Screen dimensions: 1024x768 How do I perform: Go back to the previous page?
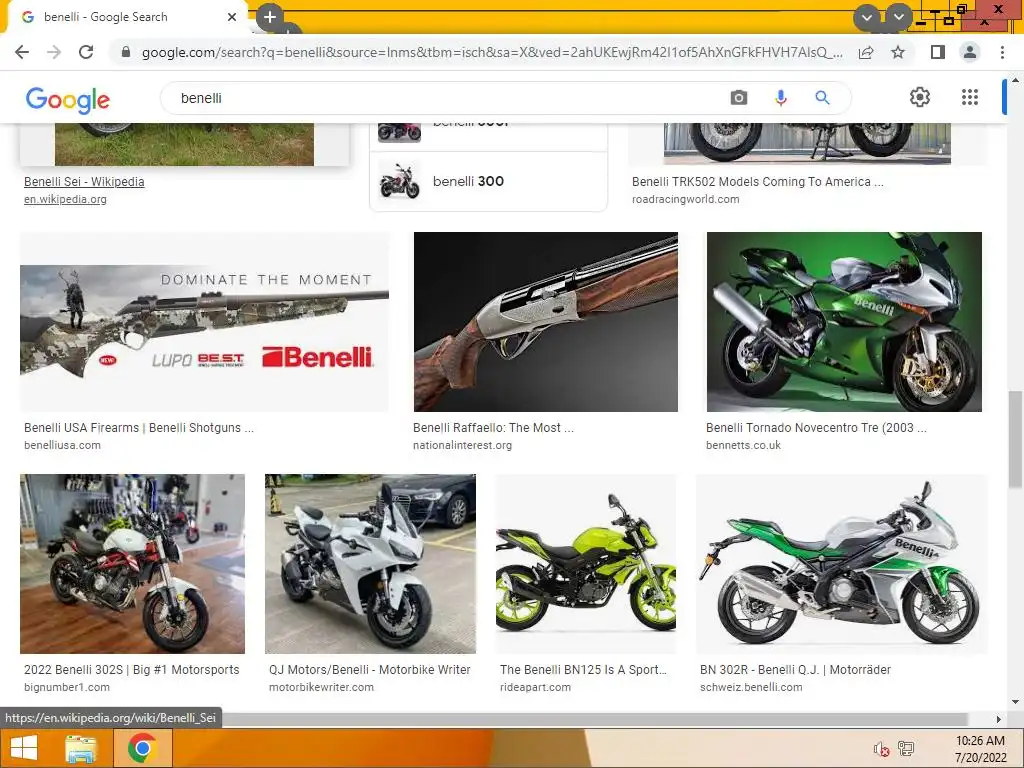22,52
